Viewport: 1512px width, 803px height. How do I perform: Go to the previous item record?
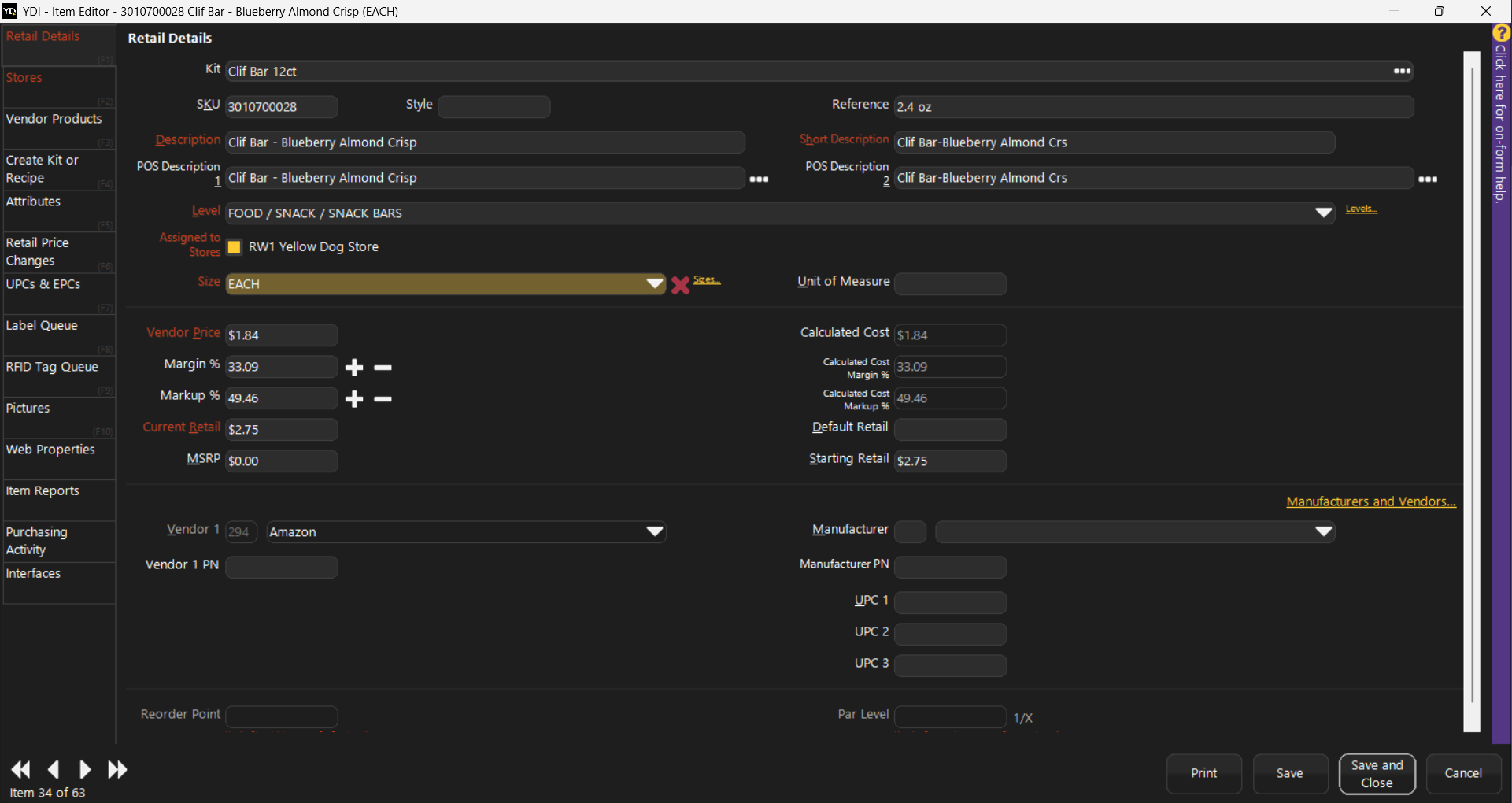pos(54,769)
